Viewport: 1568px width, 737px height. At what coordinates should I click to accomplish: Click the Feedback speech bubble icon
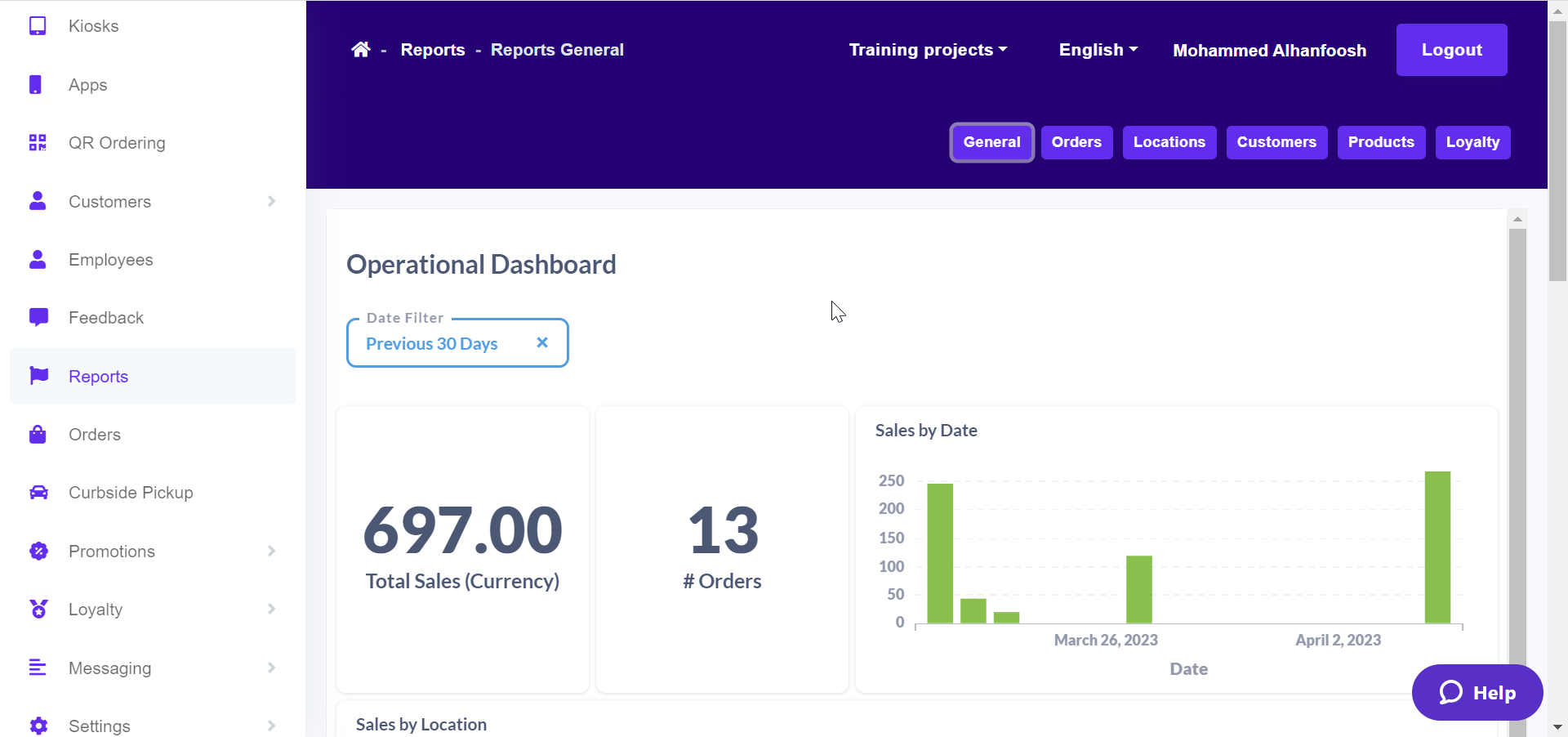point(38,318)
